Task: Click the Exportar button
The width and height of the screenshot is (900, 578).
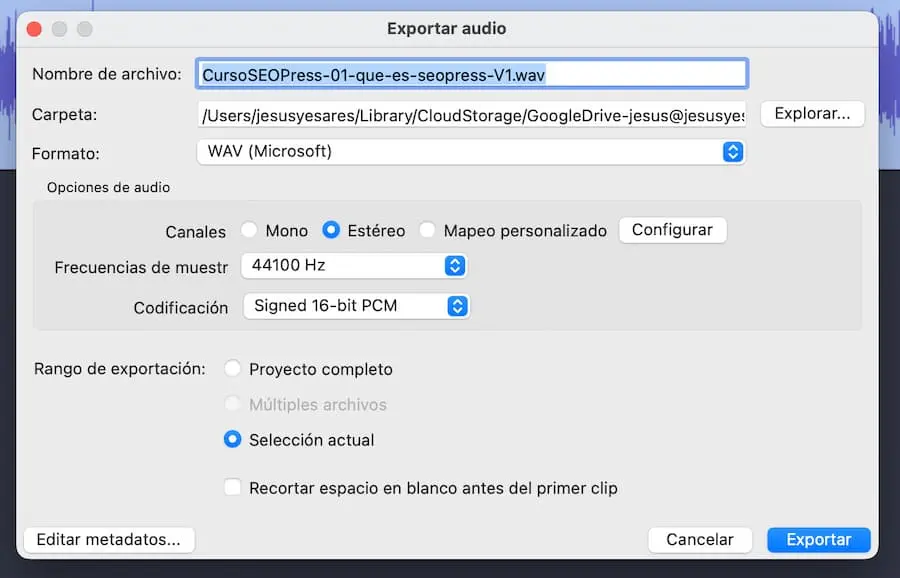Action: [818, 539]
